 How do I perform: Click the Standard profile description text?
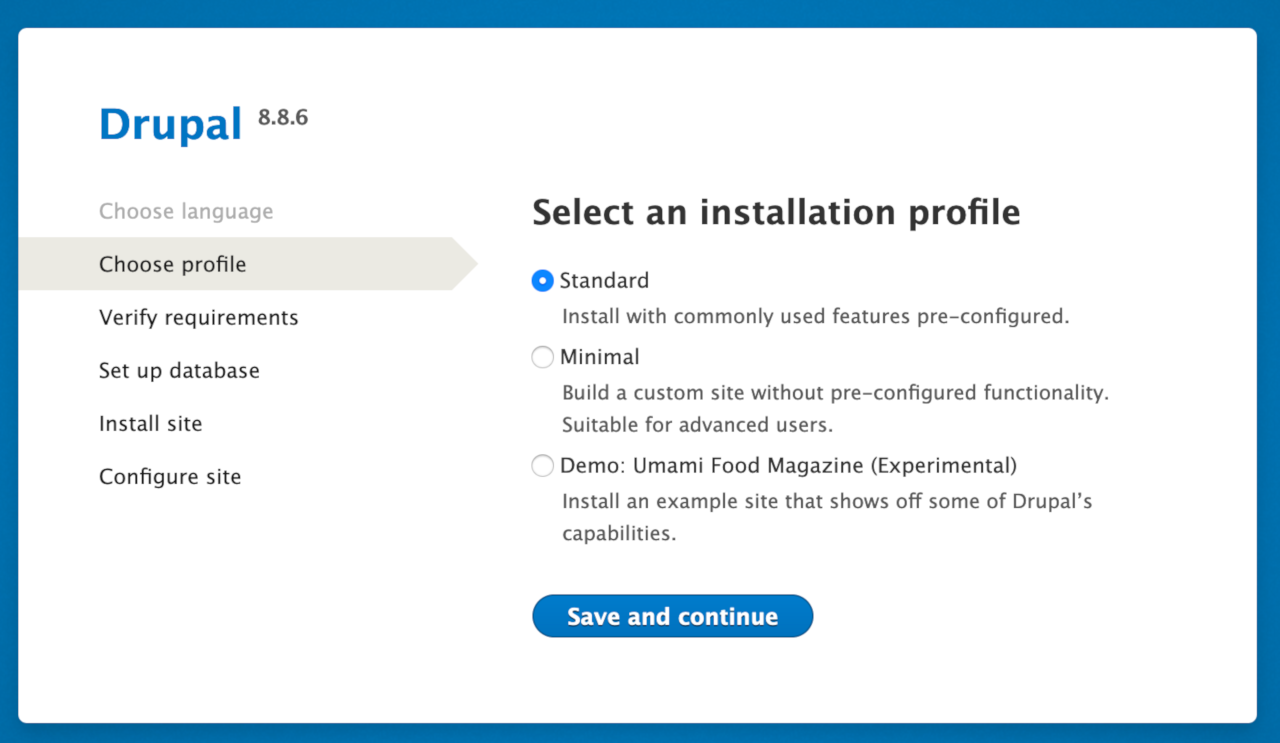[816, 316]
